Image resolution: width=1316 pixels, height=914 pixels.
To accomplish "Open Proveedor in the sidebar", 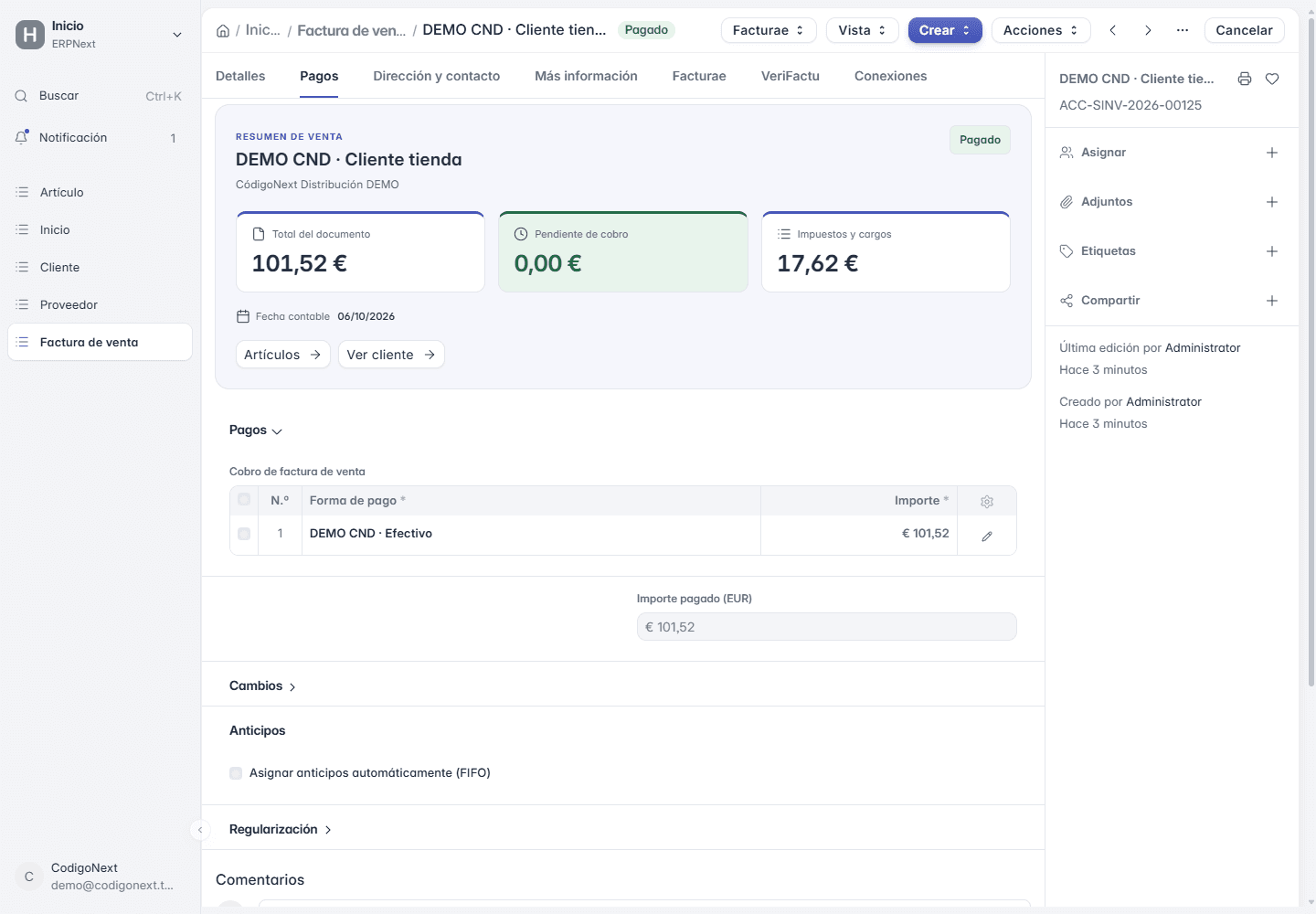I will 100,305.
